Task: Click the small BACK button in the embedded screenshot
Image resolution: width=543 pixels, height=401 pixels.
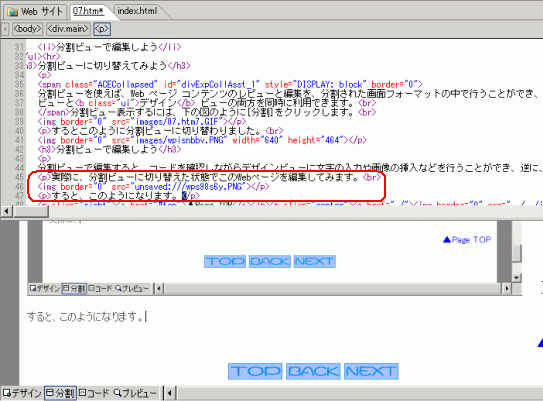Action: click(x=270, y=261)
